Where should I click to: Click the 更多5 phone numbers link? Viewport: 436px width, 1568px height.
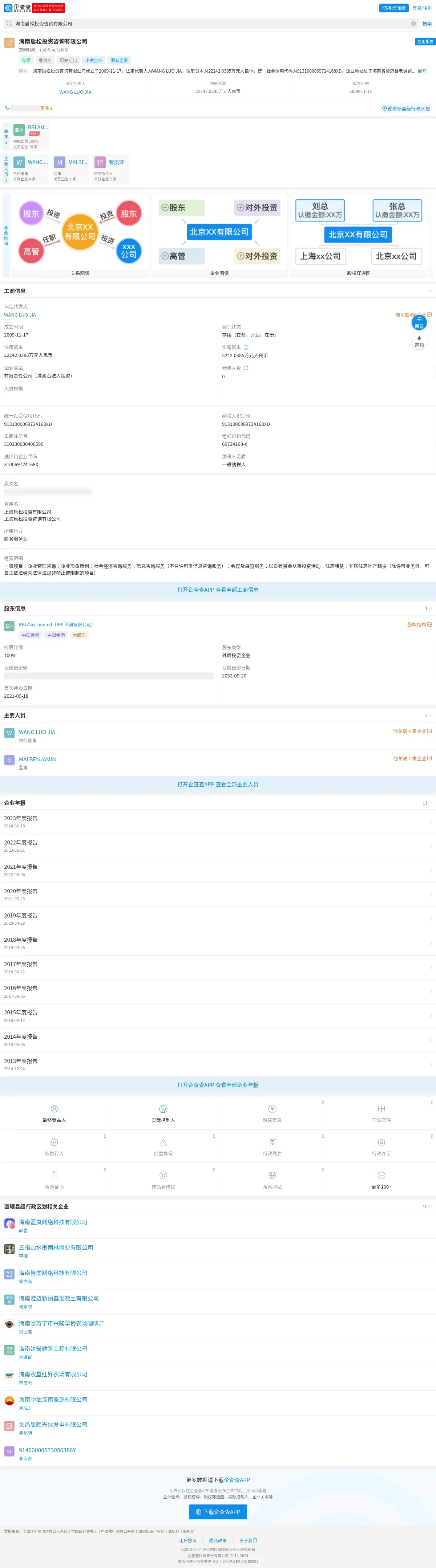[46, 108]
